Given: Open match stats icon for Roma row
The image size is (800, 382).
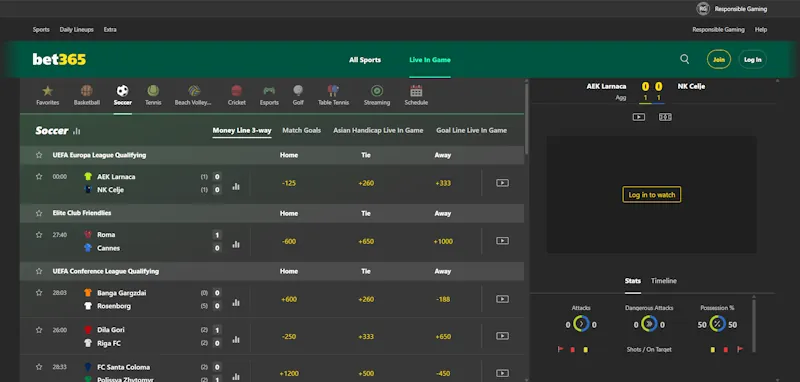Looking at the screenshot, I should 236,245.
